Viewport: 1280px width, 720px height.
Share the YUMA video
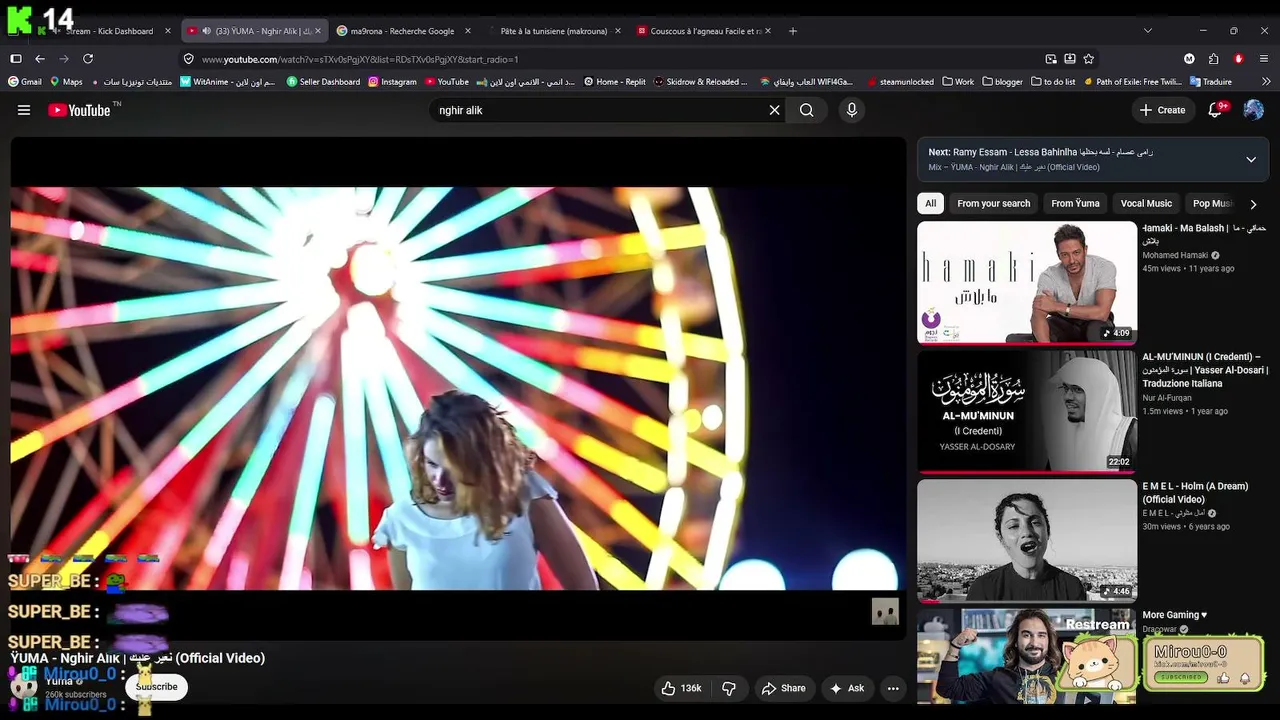tap(783, 688)
